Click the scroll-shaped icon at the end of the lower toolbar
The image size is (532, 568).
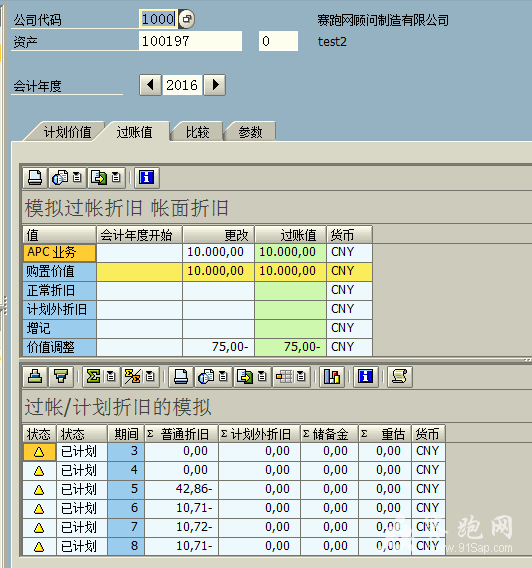tap(399, 377)
